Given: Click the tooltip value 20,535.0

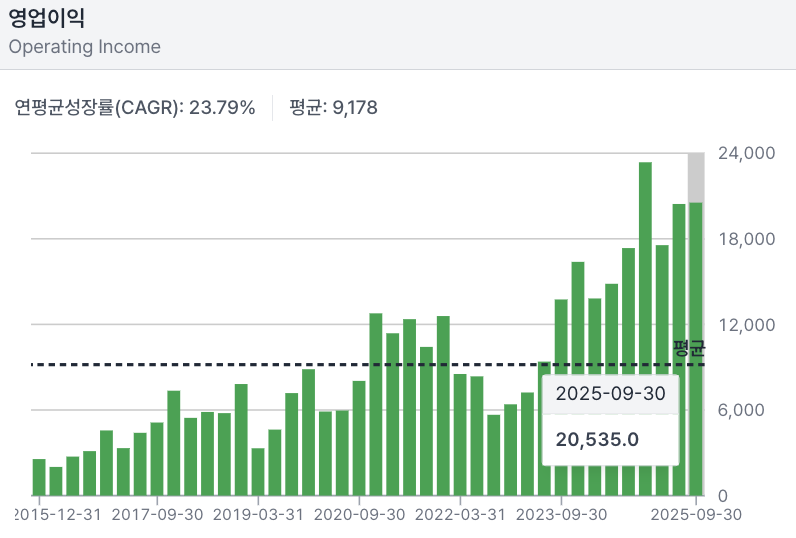Looking at the screenshot, I should pyautogui.click(x=597, y=439).
